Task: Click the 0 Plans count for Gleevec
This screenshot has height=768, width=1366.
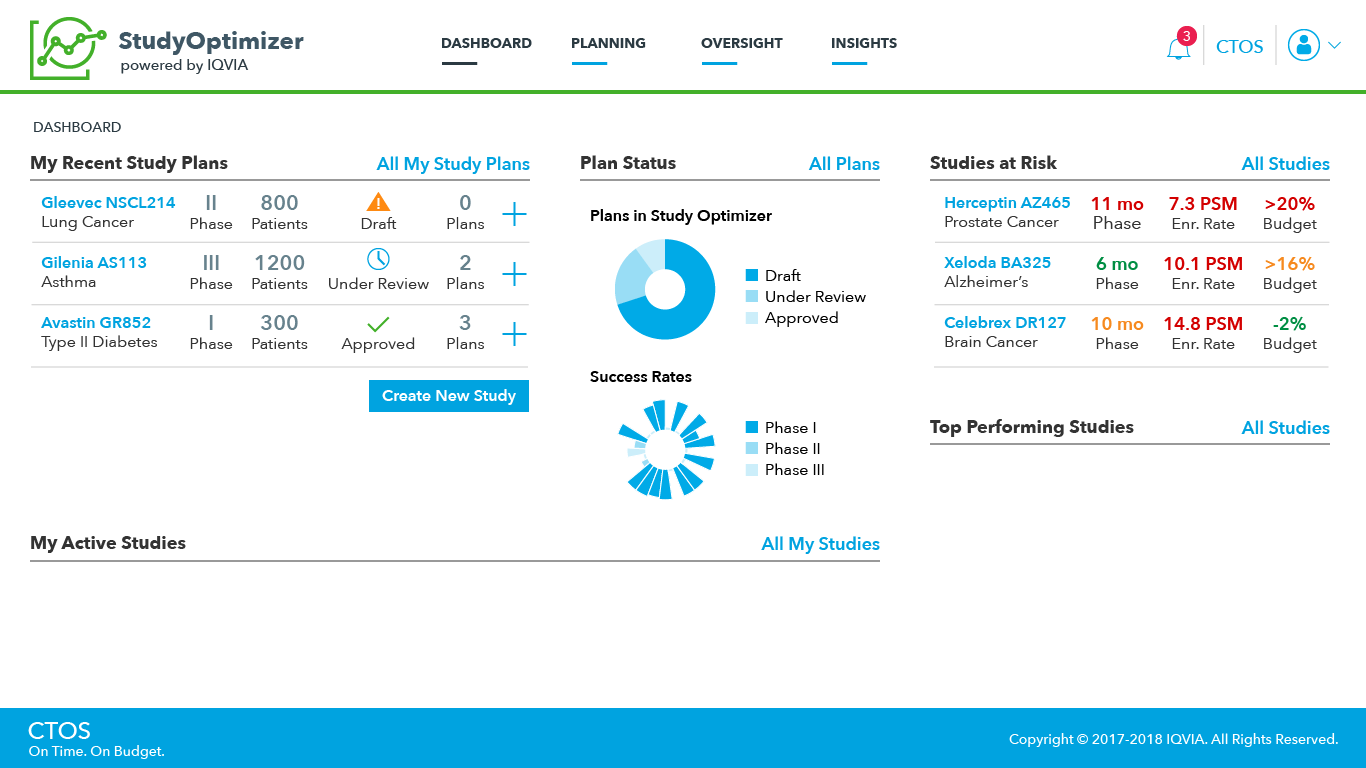Action: click(465, 203)
